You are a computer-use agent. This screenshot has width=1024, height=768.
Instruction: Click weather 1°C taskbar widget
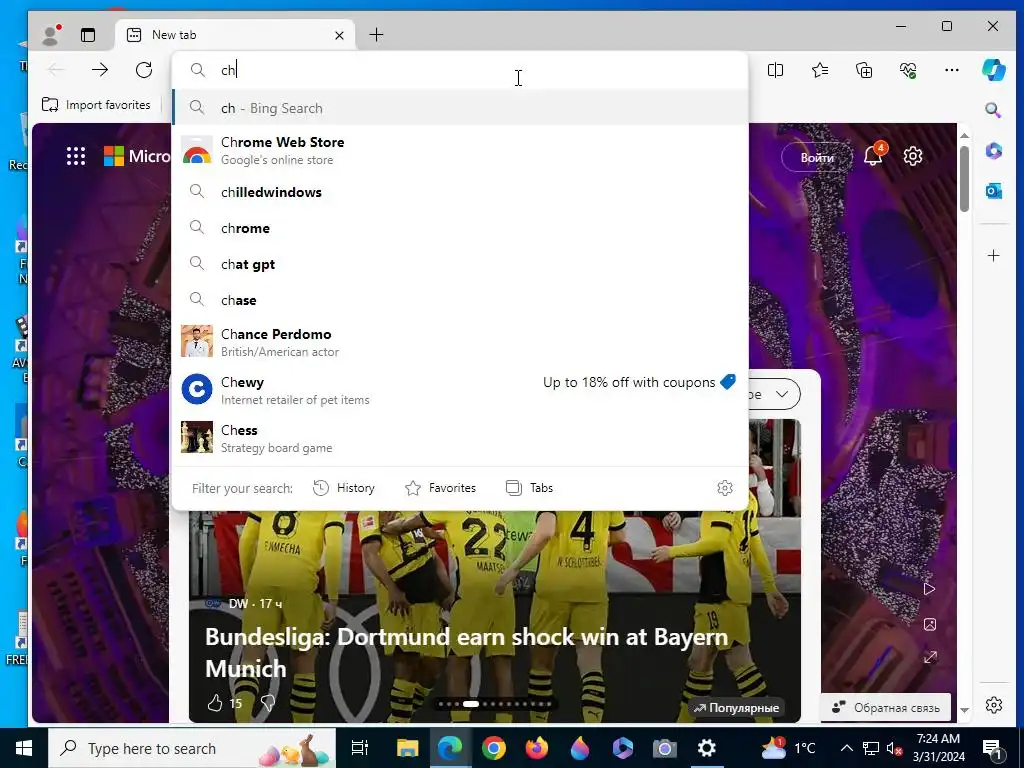coord(789,748)
